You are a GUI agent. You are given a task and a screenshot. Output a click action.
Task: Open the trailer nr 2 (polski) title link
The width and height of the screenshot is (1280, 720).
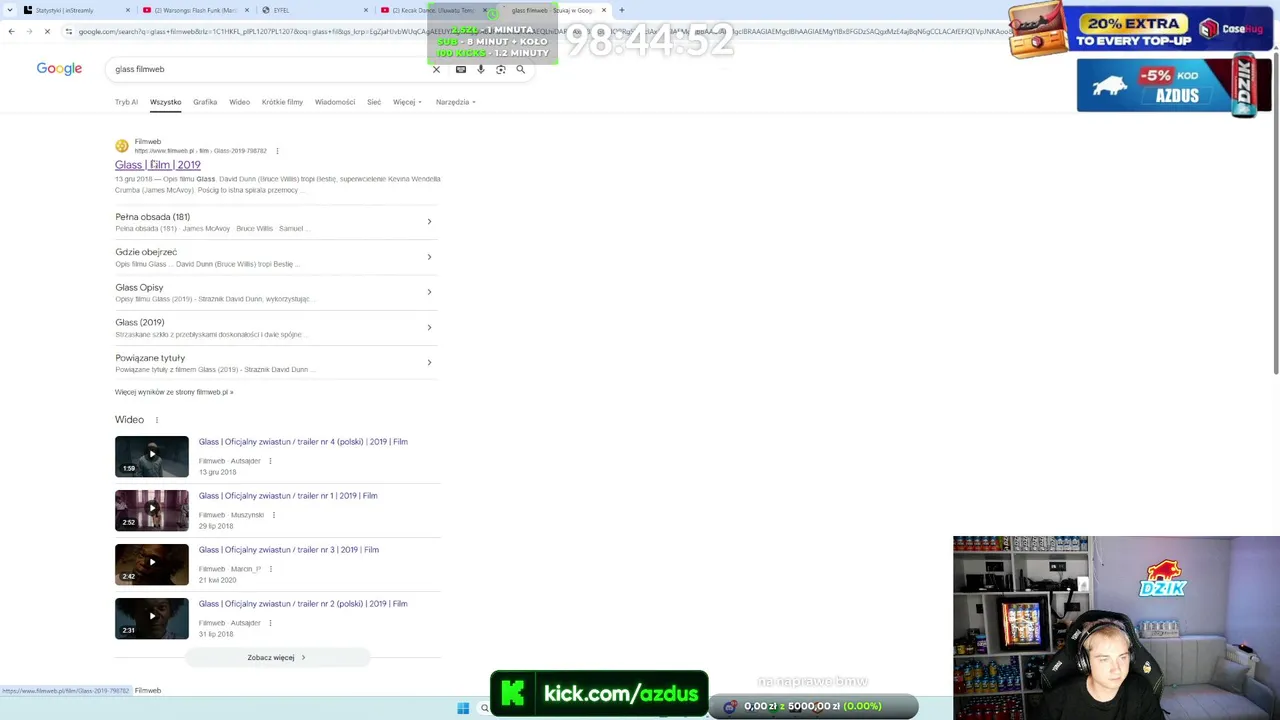(303, 604)
